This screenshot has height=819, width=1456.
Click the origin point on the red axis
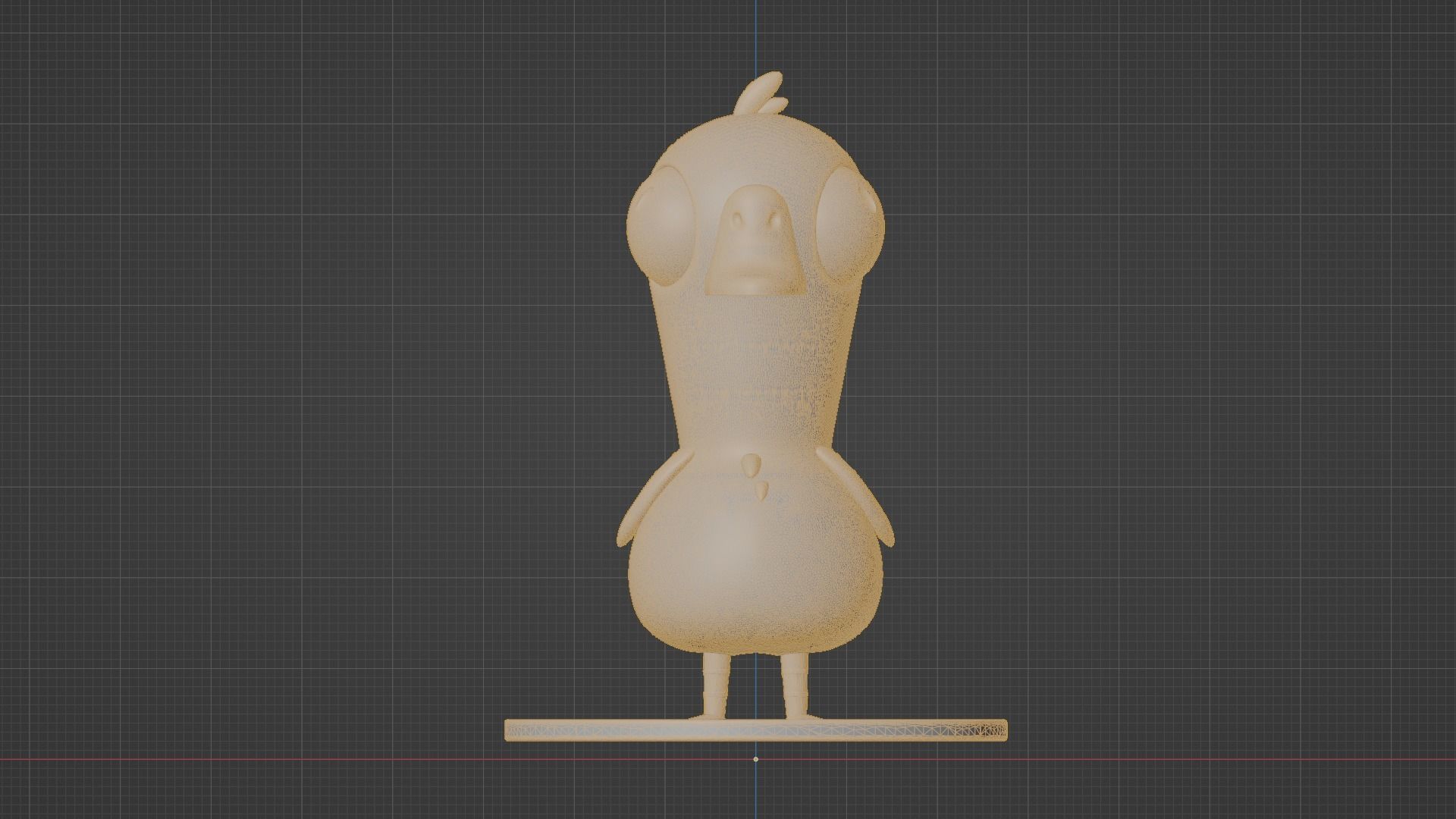pos(756,759)
